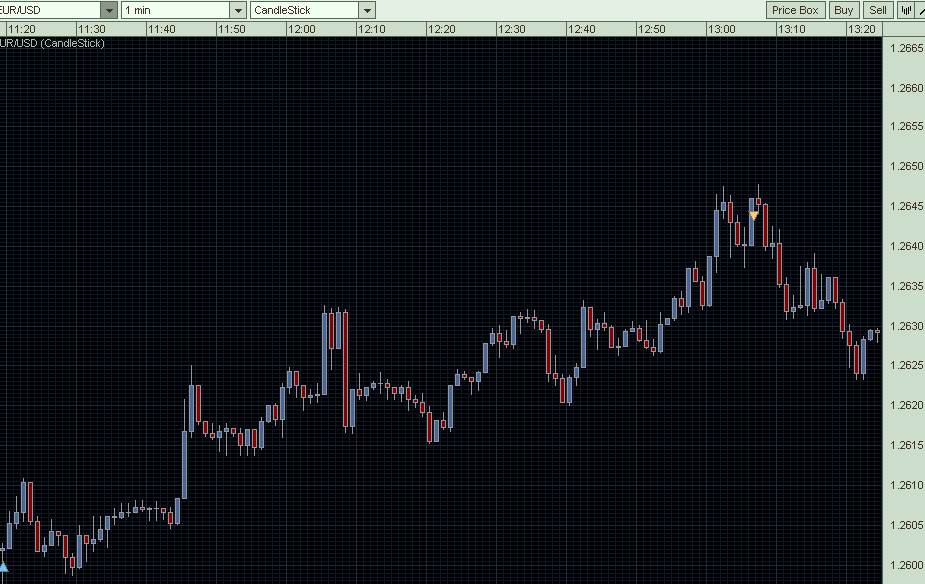Click the EUR/USD symbol field
The width and height of the screenshot is (925, 584).
[x=50, y=10]
